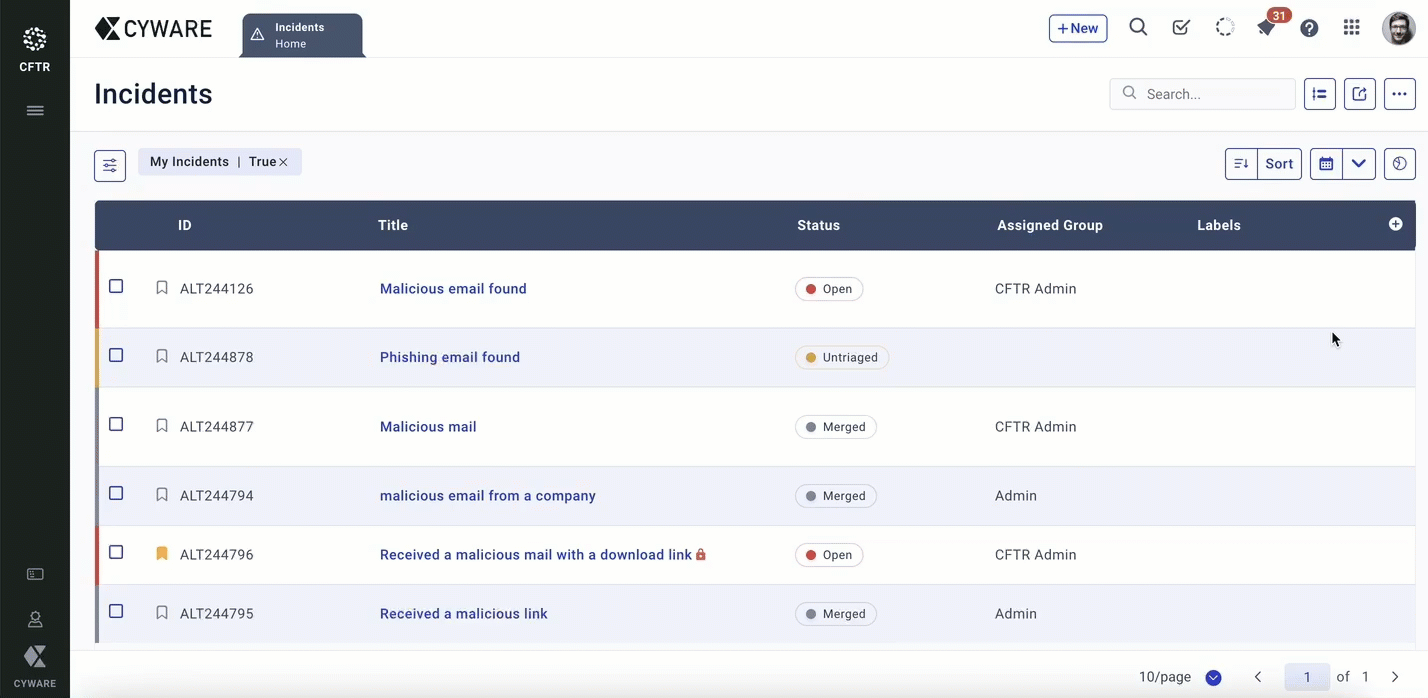Check the box for ALT244877

[116, 425]
